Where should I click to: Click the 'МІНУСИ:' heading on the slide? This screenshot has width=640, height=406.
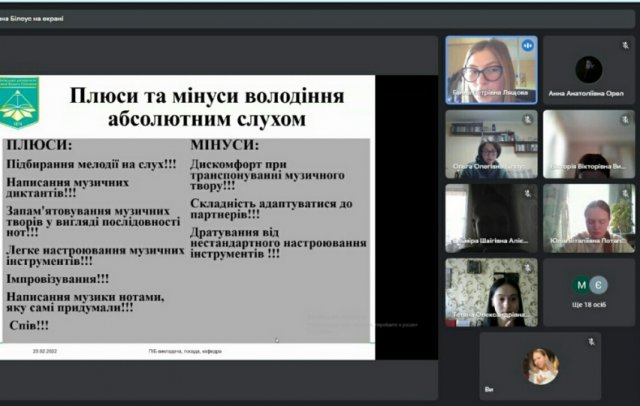click(224, 145)
